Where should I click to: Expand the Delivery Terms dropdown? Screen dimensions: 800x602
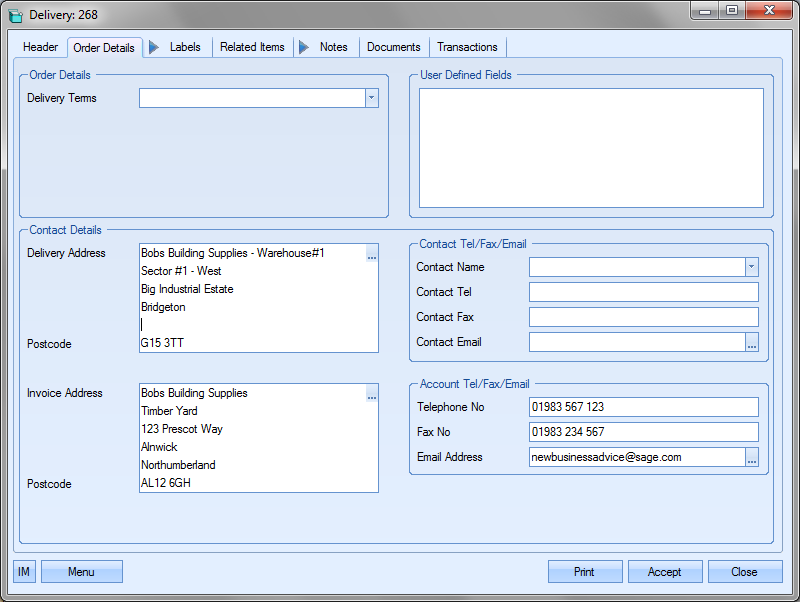(x=371, y=98)
